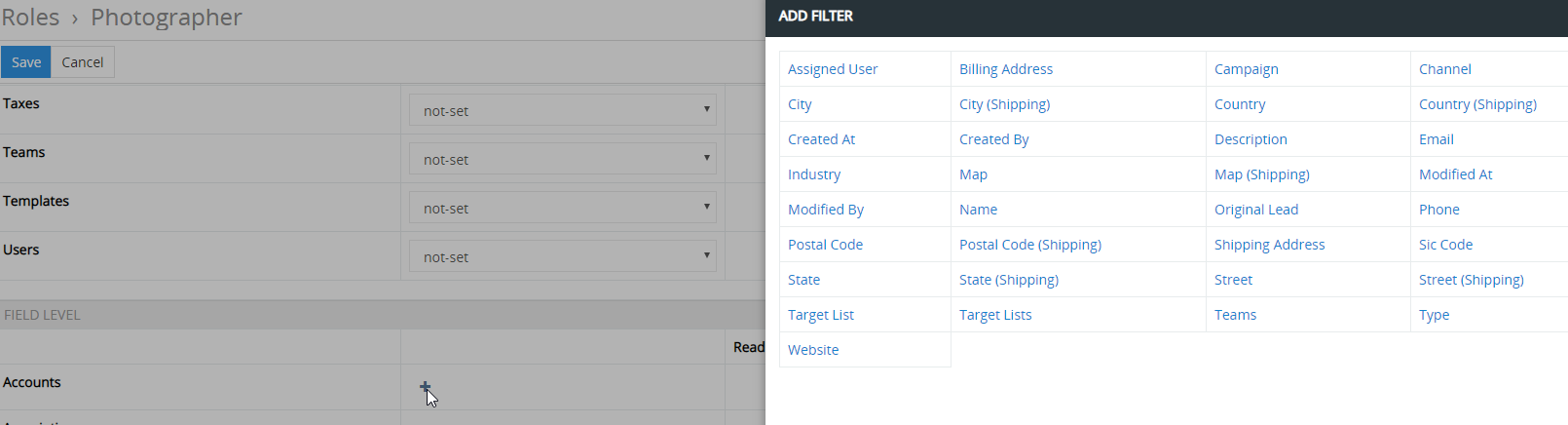Add the Created At filter

tap(821, 139)
